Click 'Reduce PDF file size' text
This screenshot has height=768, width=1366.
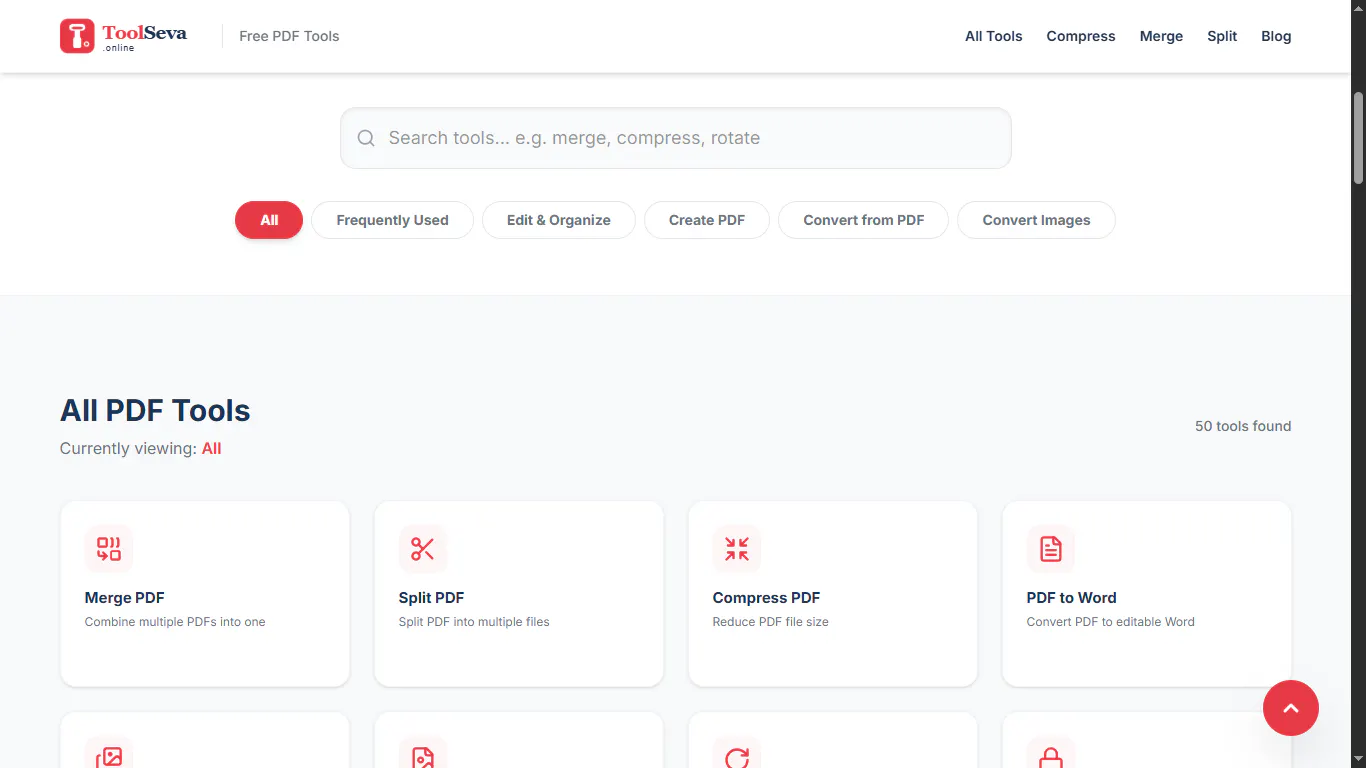[x=771, y=622]
